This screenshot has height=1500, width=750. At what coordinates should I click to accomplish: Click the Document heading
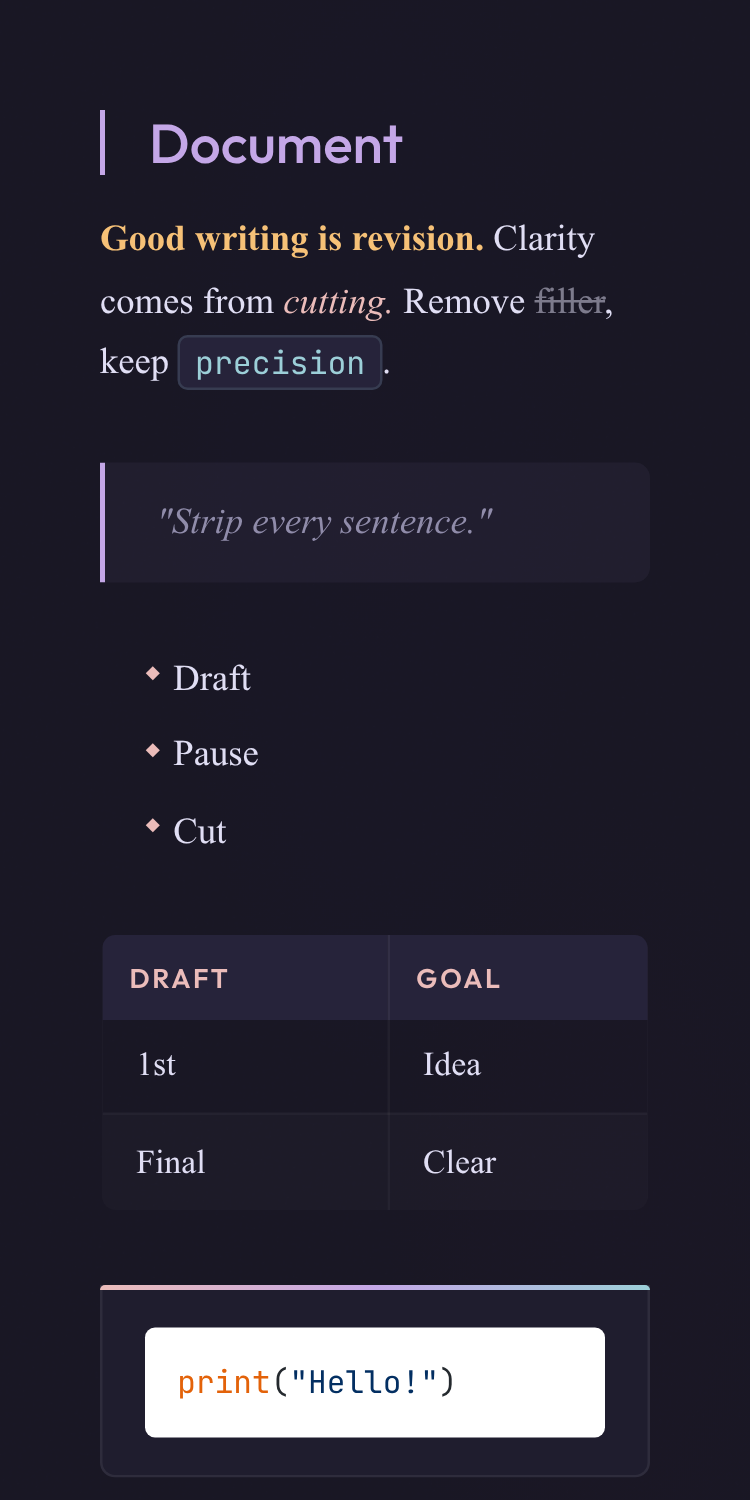pos(276,144)
